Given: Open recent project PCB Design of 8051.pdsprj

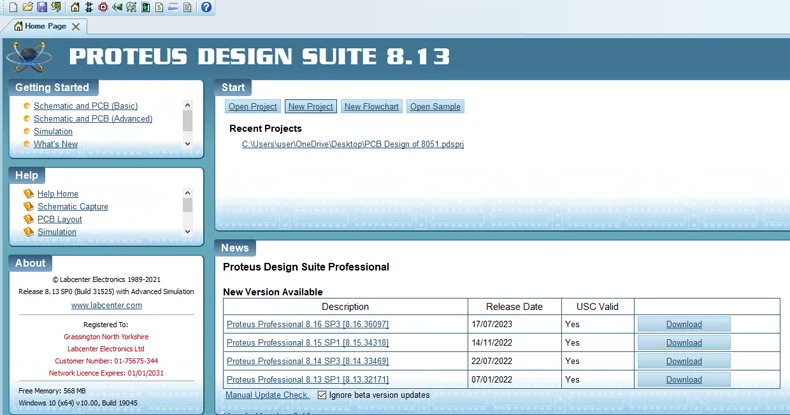Looking at the screenshot, I should point(353,144).
